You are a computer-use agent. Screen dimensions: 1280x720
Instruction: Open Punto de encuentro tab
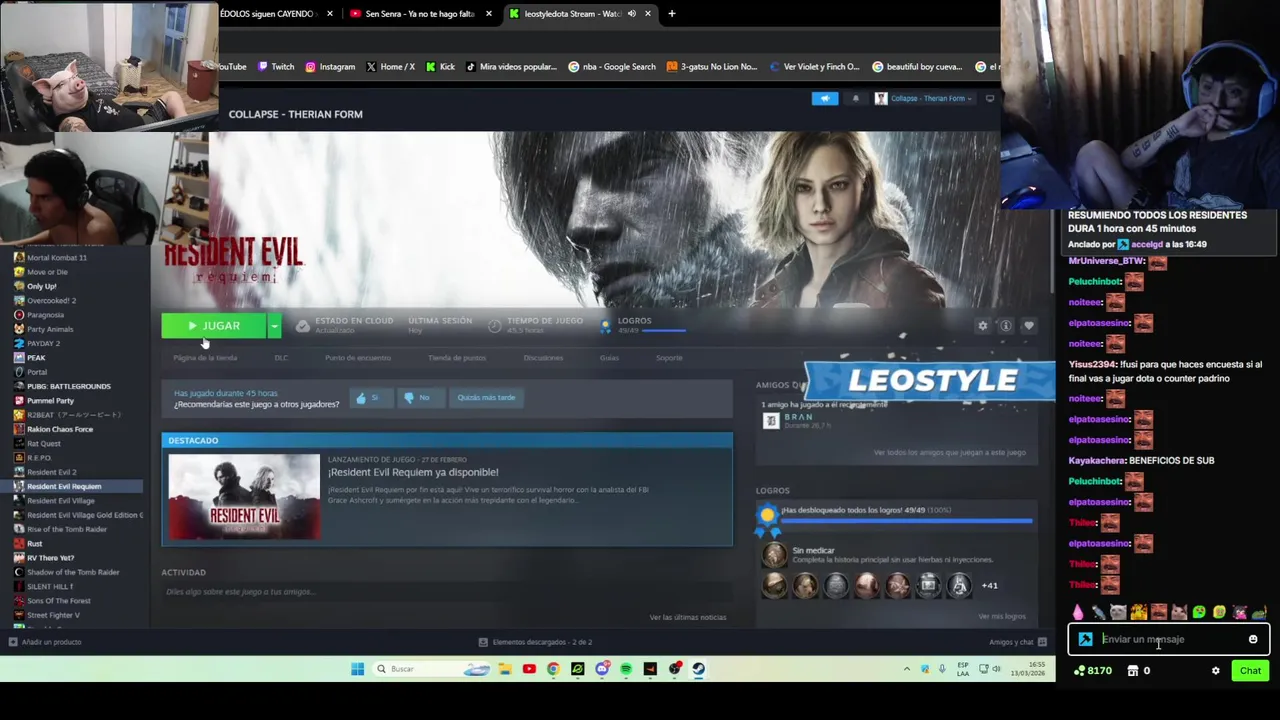point(358,358)
